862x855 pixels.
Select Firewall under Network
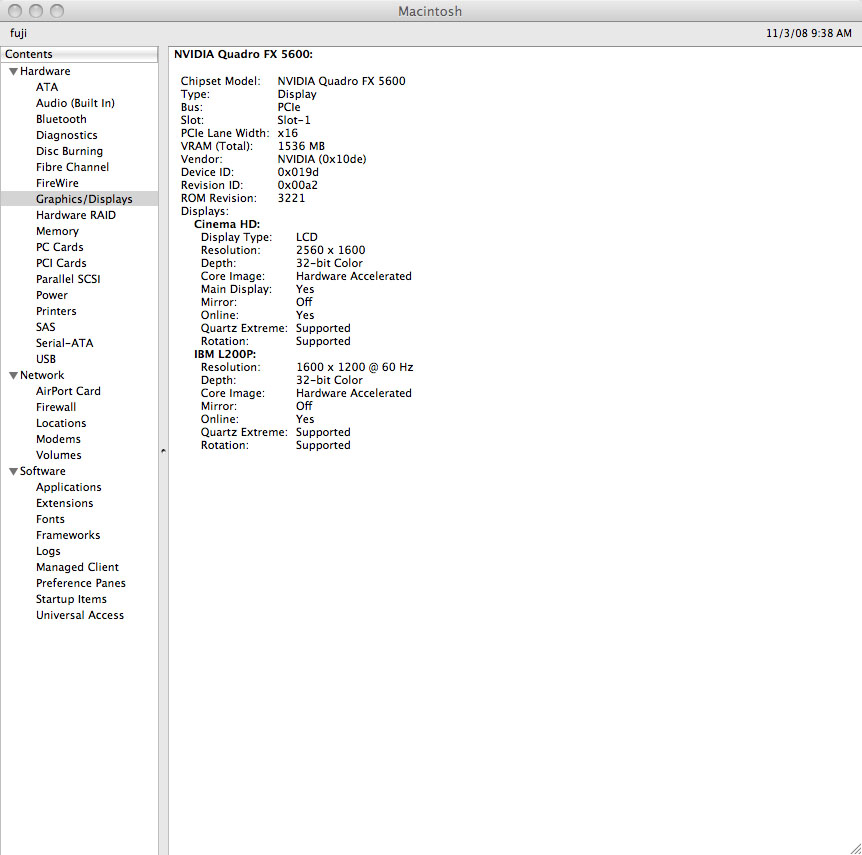pos(56,407)
